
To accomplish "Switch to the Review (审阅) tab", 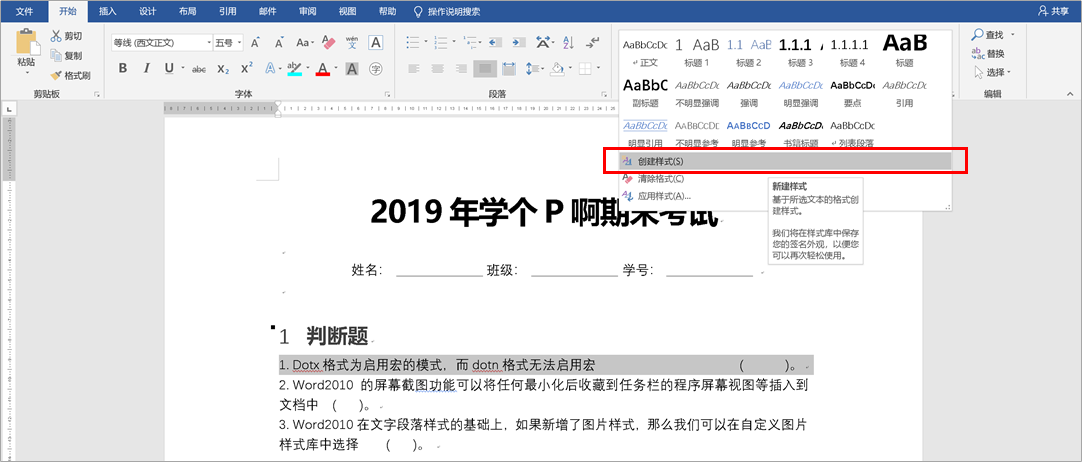I will [308, 12].
